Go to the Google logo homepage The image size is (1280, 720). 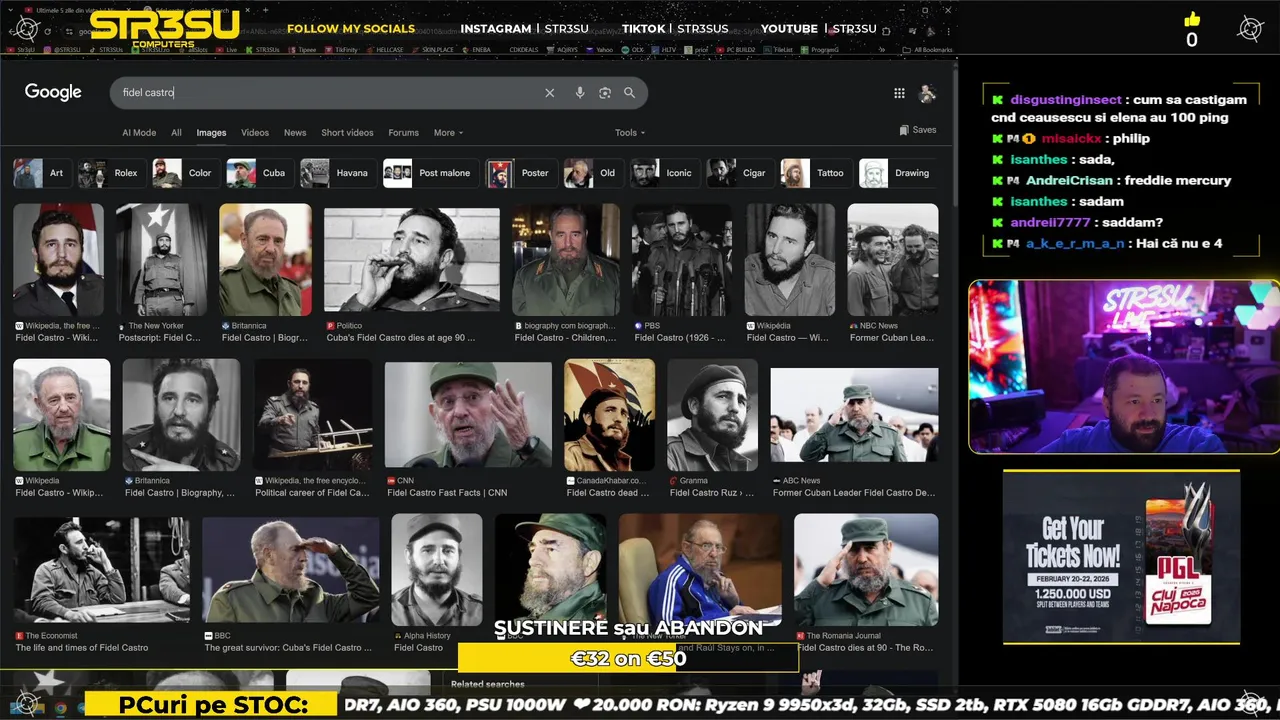tap(53, 92)
